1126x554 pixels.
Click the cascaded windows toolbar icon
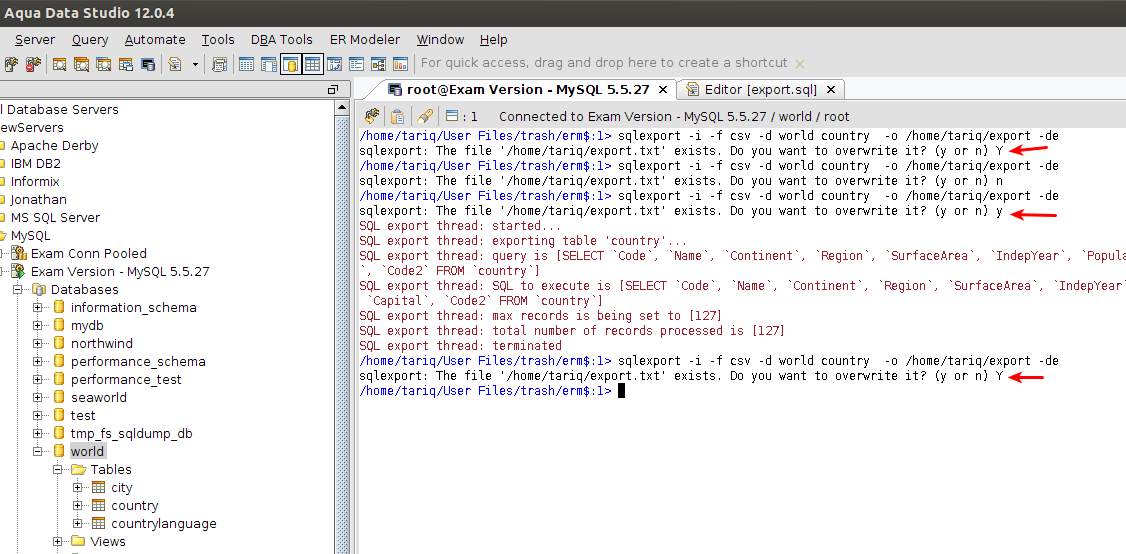(x=126, y=64)
